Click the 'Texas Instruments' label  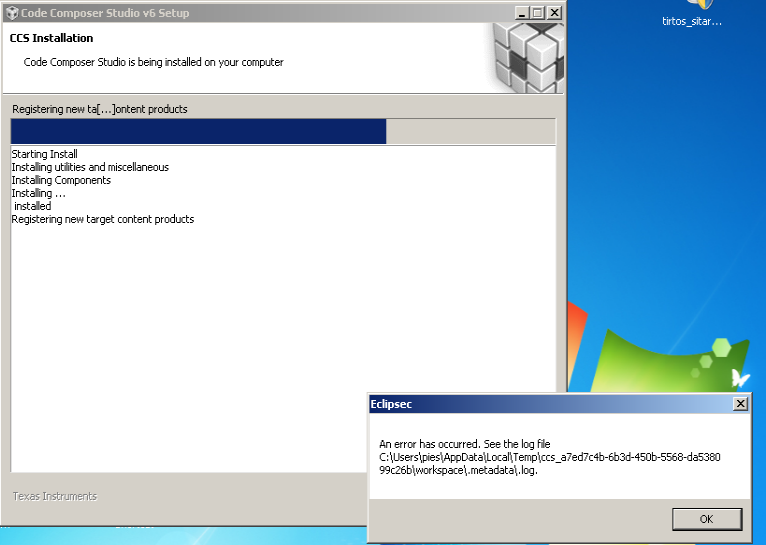pos(55,496)
